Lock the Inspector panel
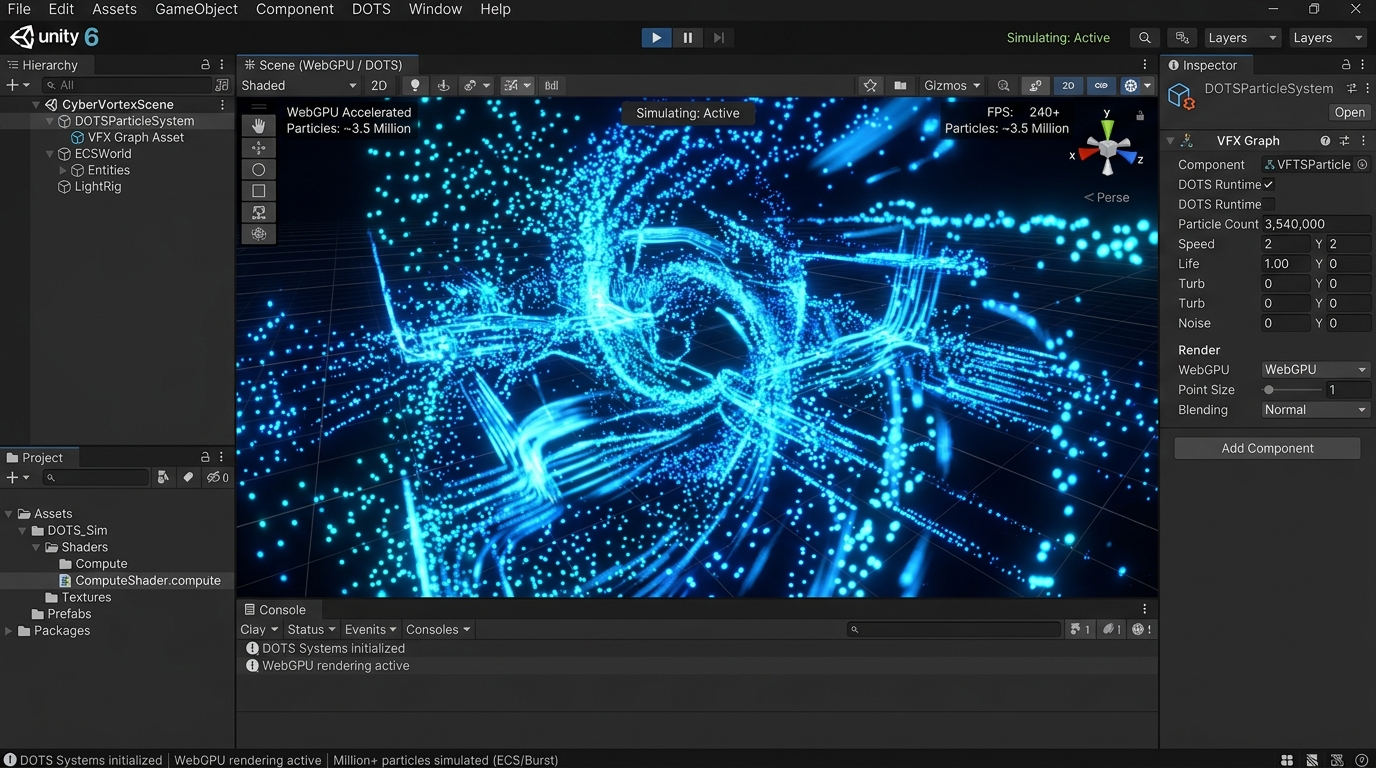 (x=1346, y=65)
